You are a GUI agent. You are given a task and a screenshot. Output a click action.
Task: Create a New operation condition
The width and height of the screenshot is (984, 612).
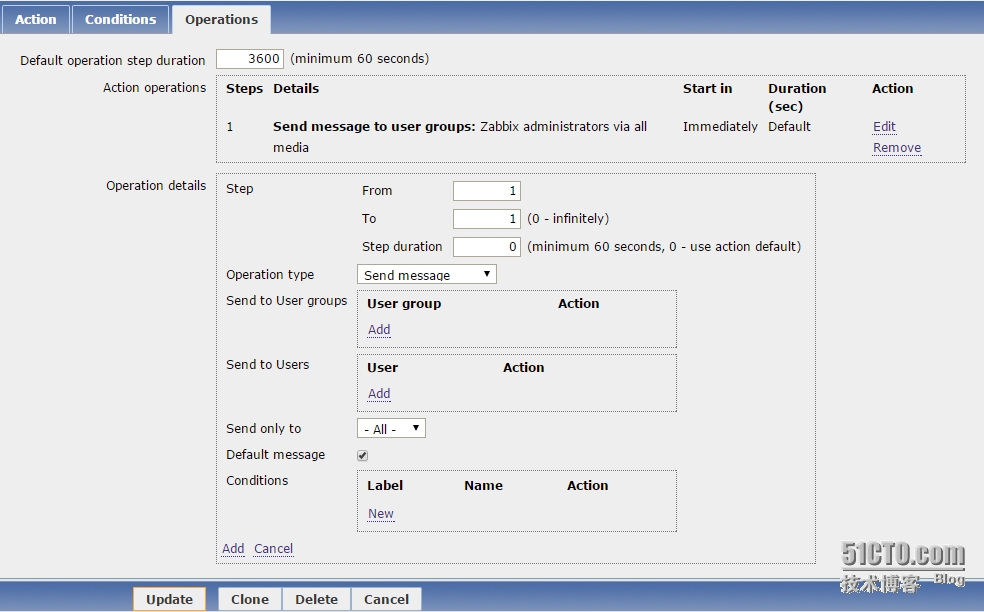tap(381, 513)
